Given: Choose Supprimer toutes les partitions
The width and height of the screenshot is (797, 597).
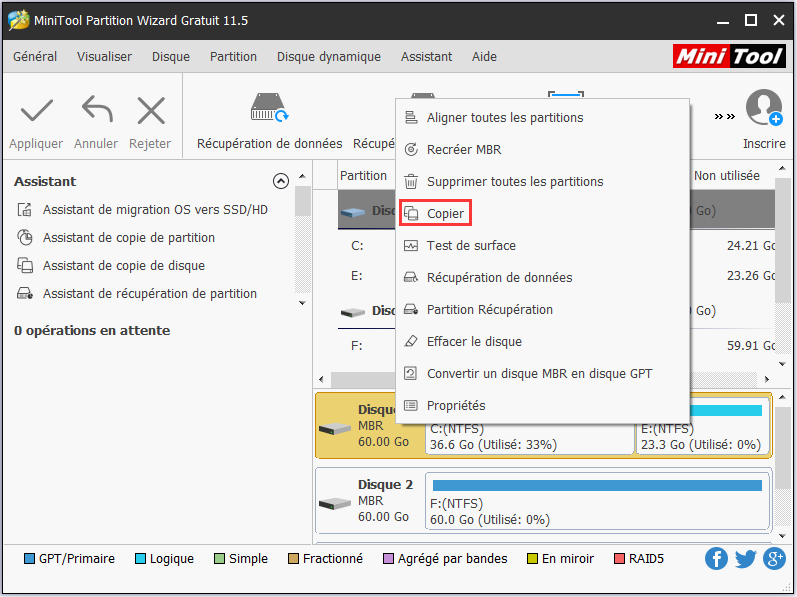Looking at the screenshot, I should (x=514, y=182).
